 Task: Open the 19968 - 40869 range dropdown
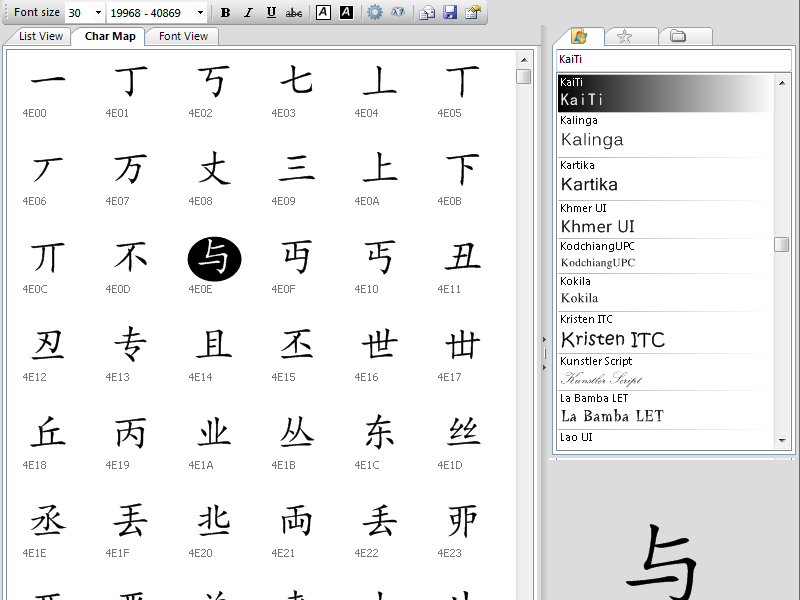tap(200, 13)
